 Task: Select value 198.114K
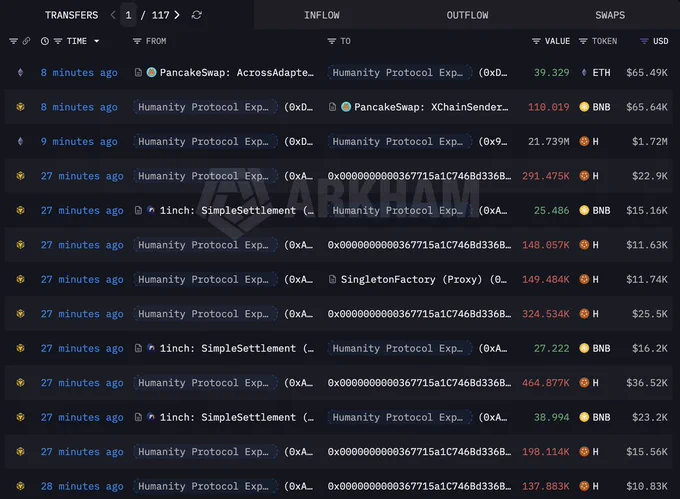pos(546,451)
